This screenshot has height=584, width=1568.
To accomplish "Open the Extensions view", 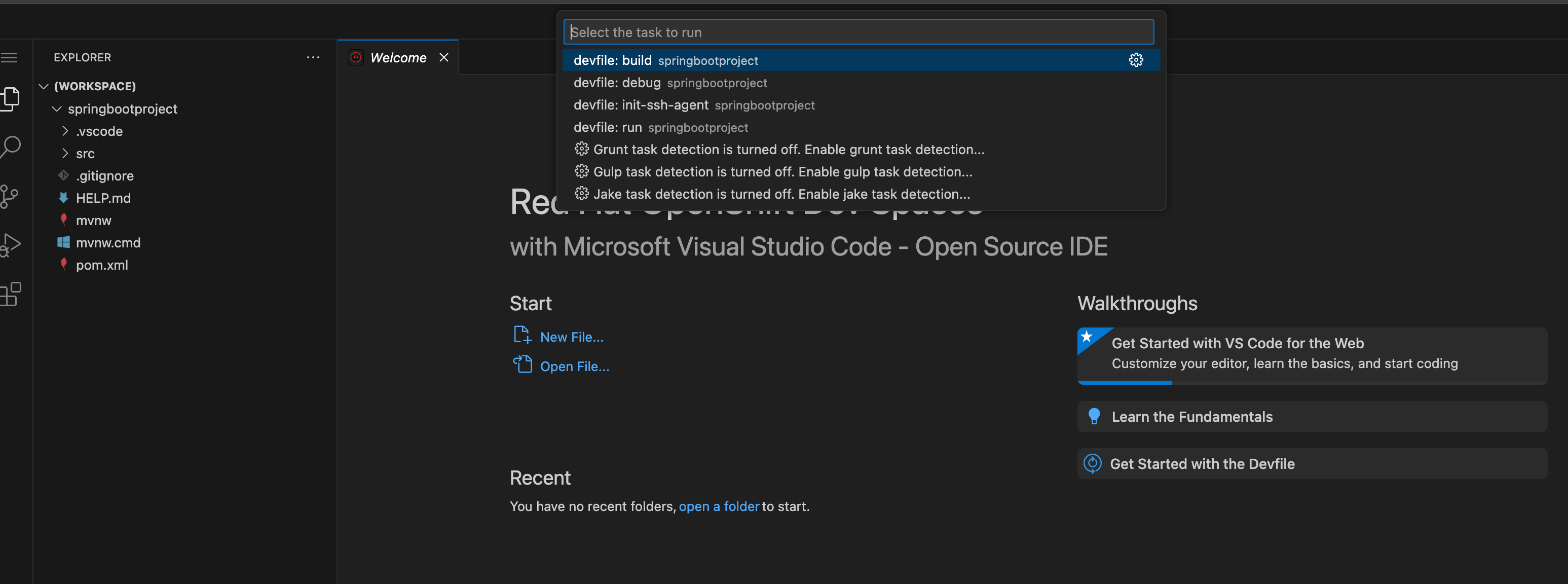I will 10,294.
